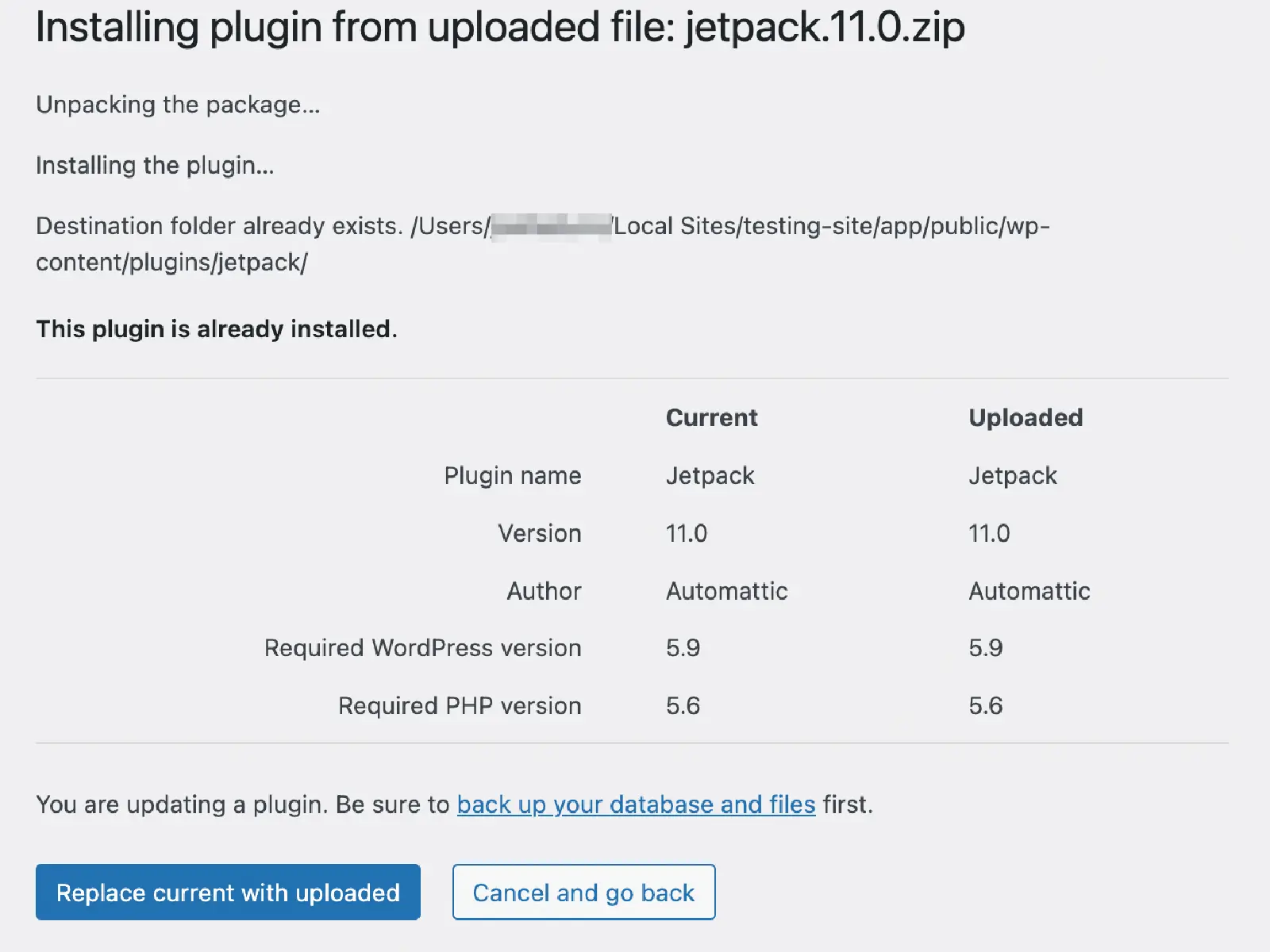
Task: Click the Required WordPress version label
Action: click(x=421, y=647)
